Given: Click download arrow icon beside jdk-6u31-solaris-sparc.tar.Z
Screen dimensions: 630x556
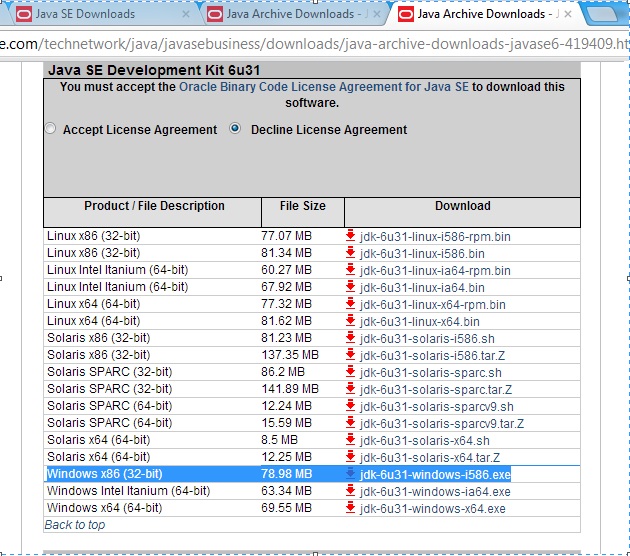Looking at the screenshot, I should point(350,388).
